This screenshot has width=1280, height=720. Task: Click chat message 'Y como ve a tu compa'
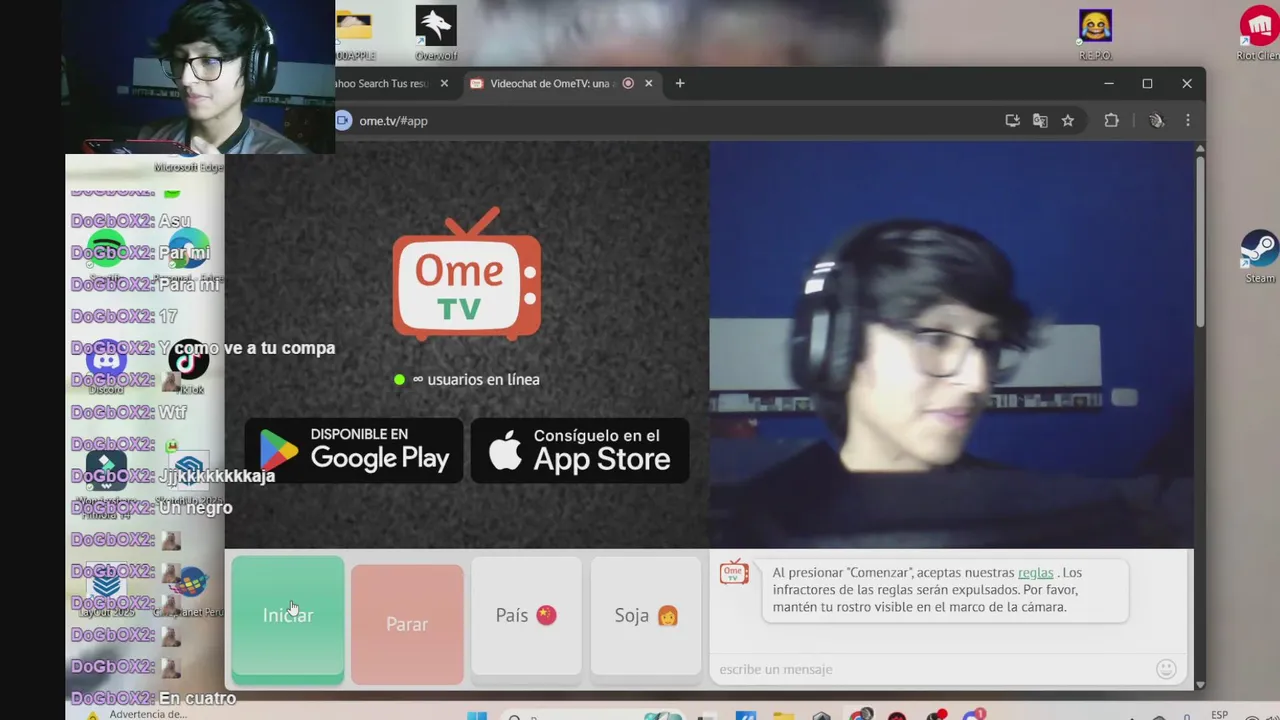(x=247, y=348)
